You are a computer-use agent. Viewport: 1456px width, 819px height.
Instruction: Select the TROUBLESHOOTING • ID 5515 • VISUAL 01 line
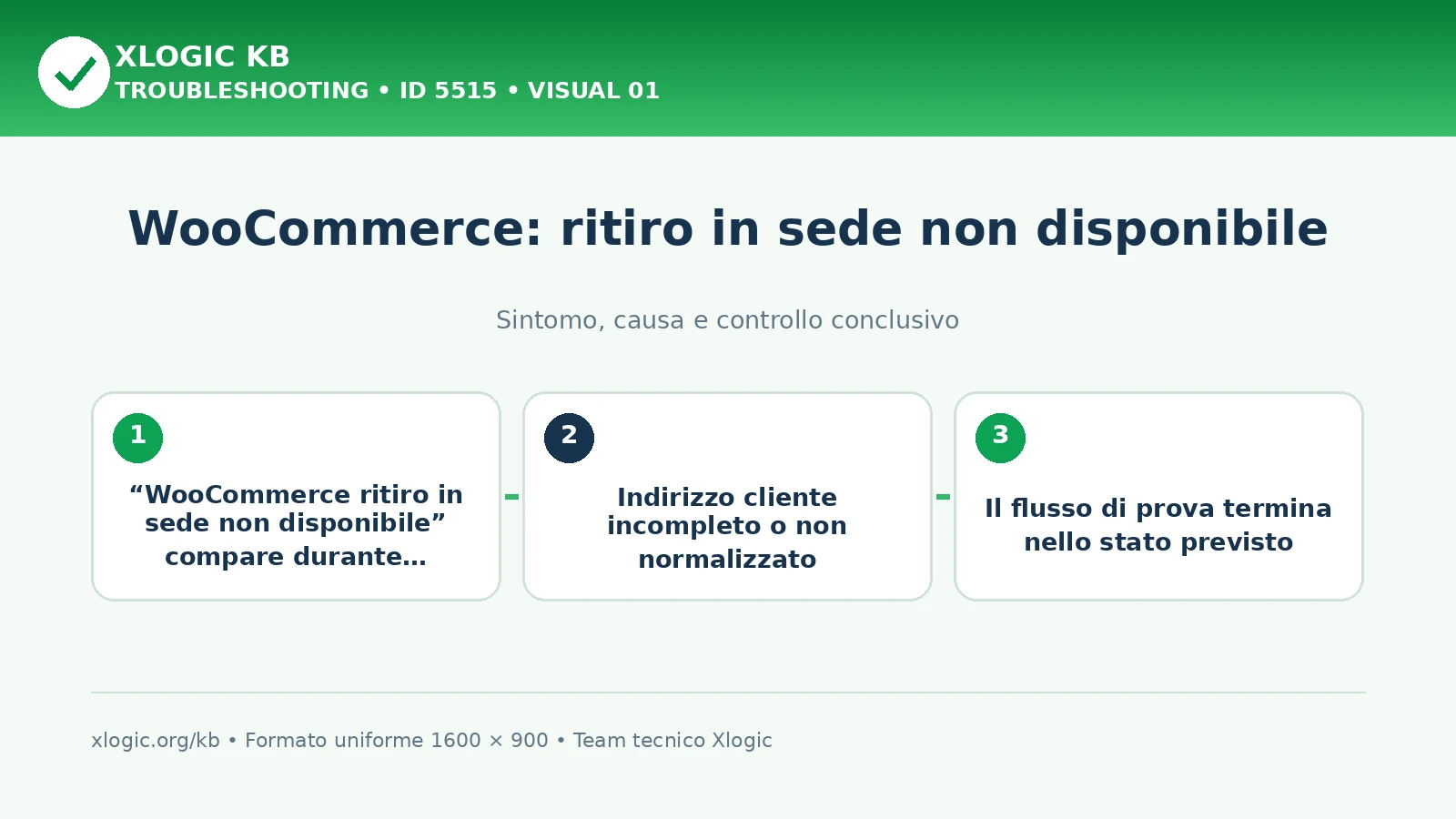pos(387,91)
